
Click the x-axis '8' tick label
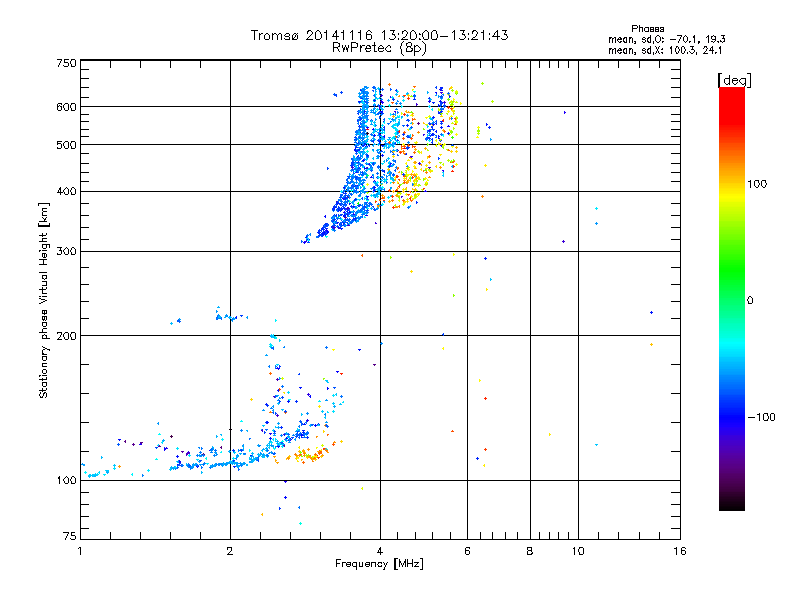point(530,551)
